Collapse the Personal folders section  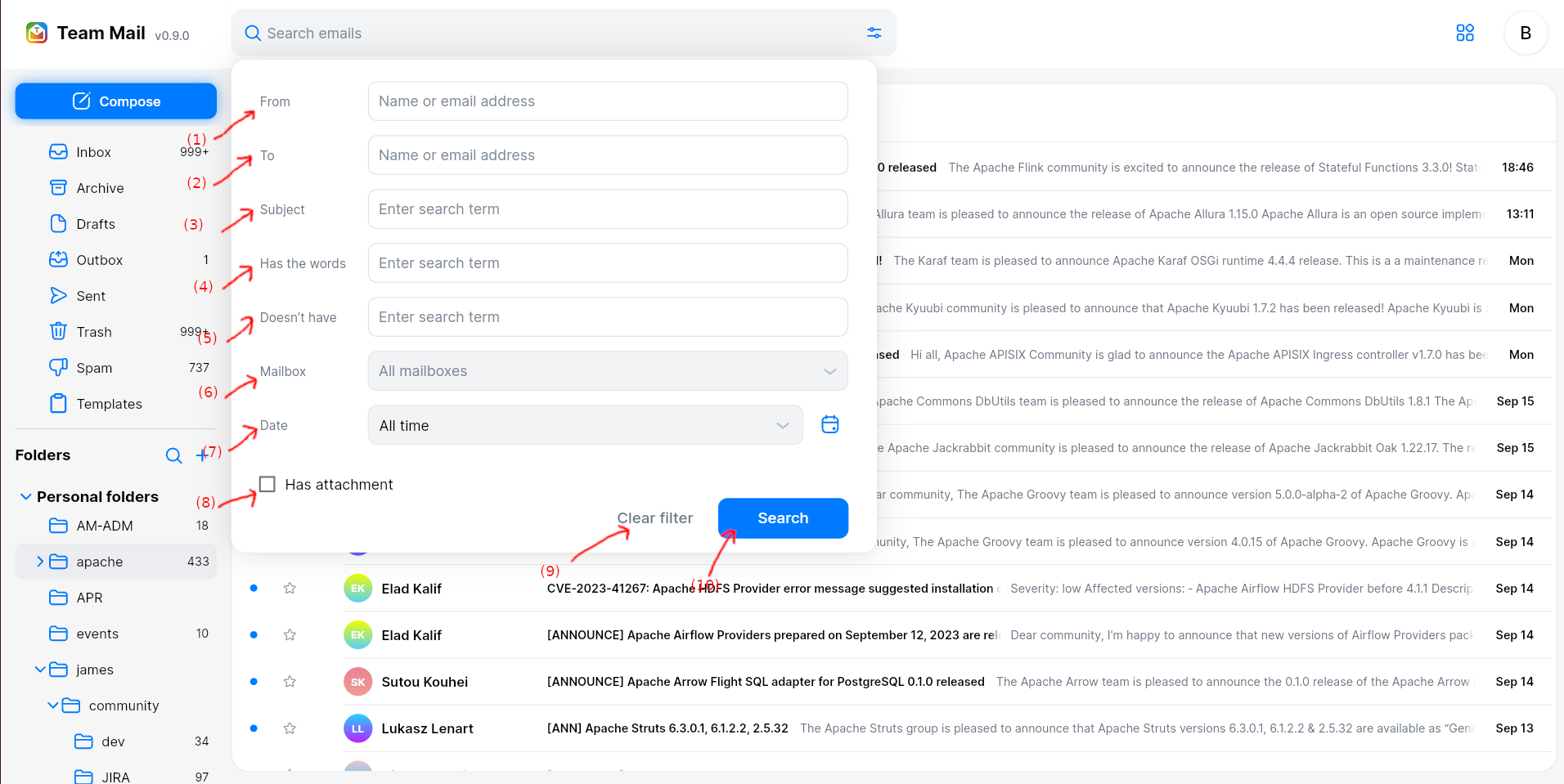26,496
